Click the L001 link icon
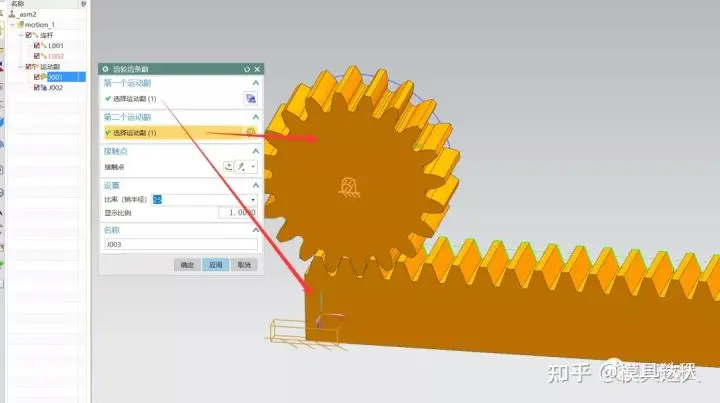Image resolution: width=720 pixels, height=403 pixels. [44, 45]
